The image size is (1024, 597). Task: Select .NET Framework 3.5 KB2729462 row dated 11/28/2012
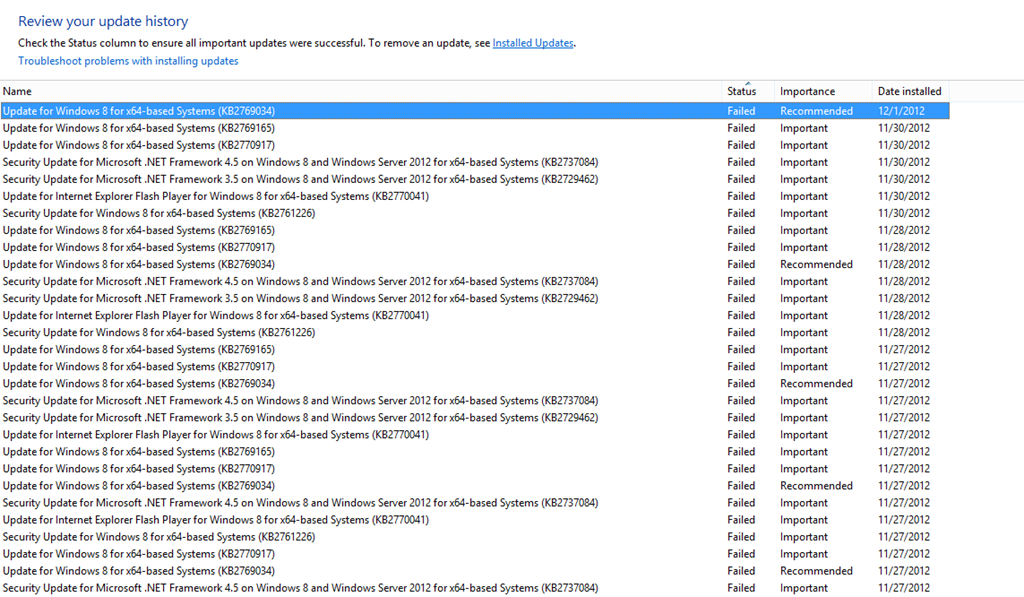[475, 298]
